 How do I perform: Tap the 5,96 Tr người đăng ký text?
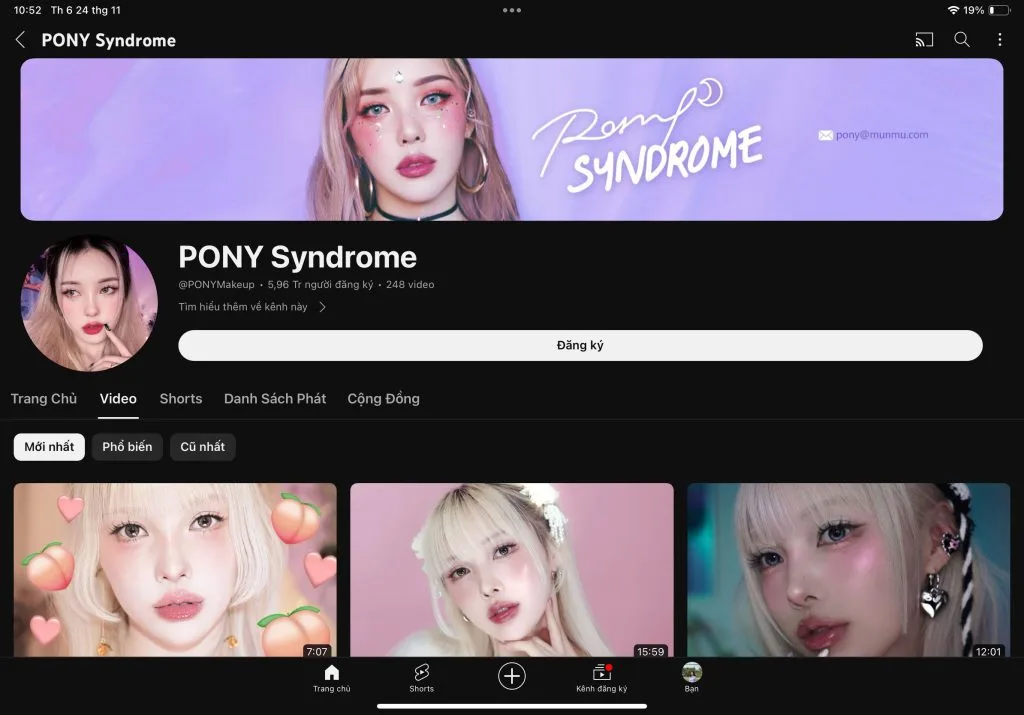coord(320,285)
